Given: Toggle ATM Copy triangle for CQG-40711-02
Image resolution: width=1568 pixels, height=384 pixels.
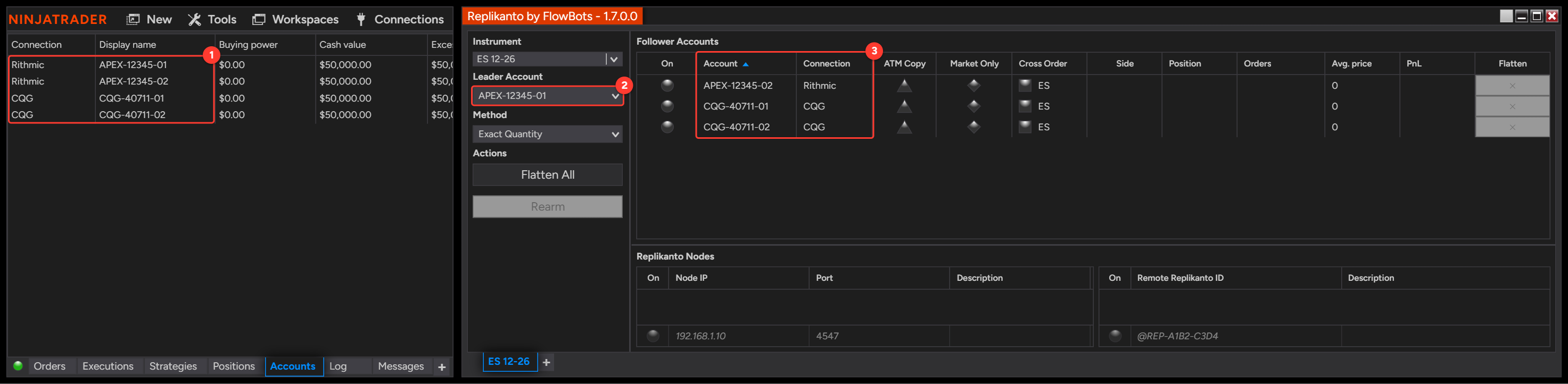Looking at the screenshot, I should coord(904,127).
